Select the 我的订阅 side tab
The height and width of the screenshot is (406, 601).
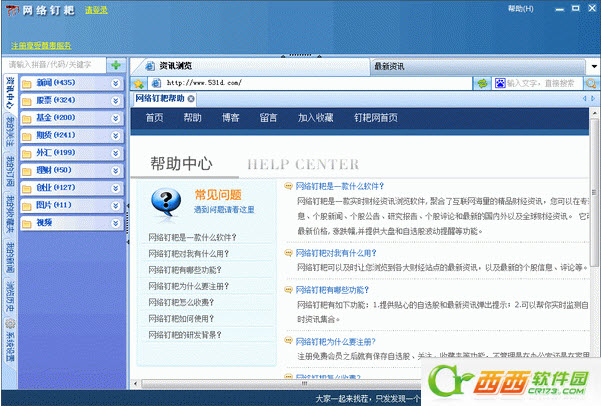[x=10, y=171]
